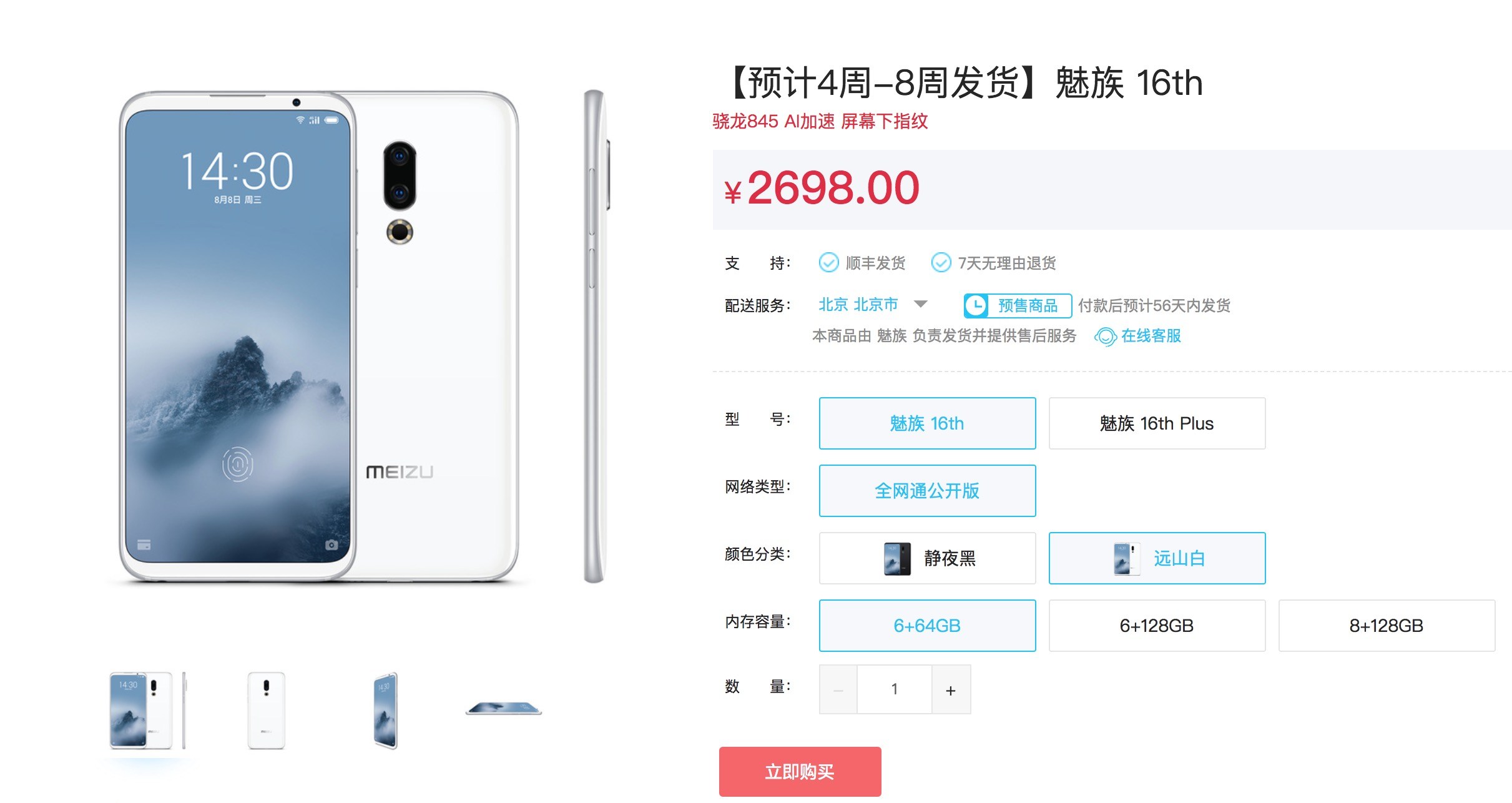Select the 魅族 16th Plus model
Image resolution: width=1512 pixels, height=803 pixels.
1157,423
